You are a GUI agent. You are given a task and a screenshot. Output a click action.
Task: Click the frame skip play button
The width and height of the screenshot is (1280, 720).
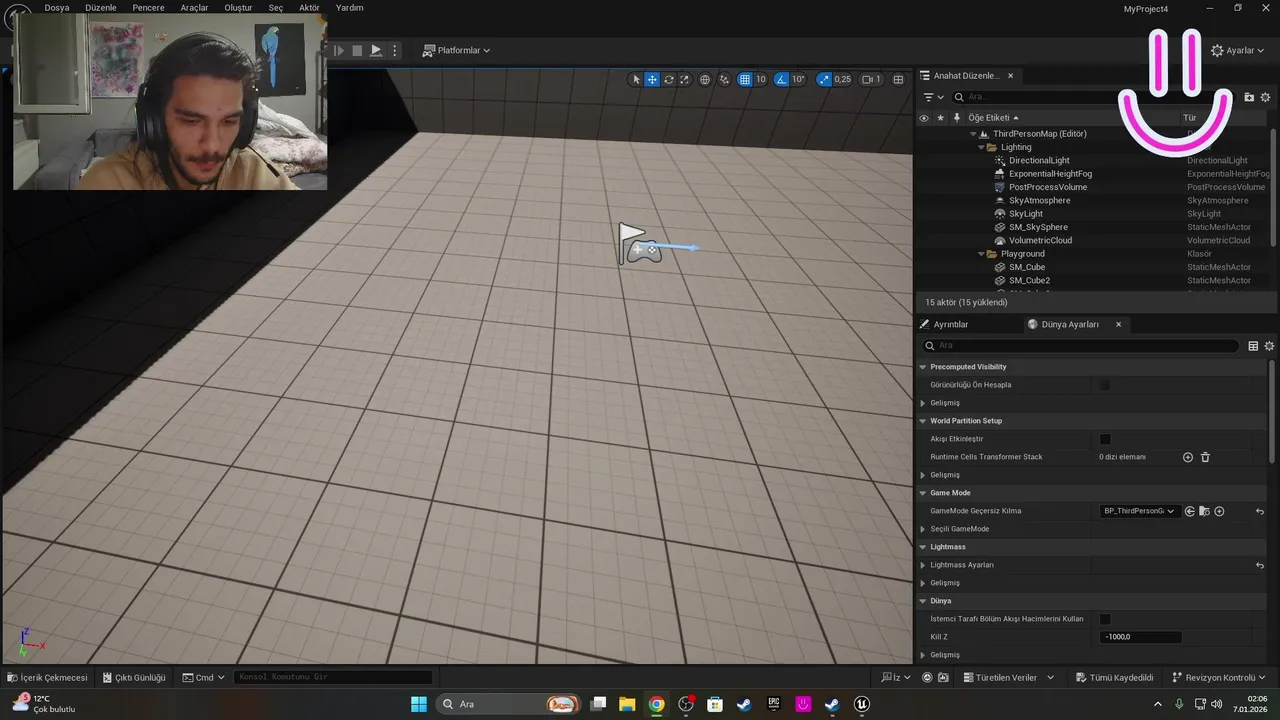coord(339,50)
